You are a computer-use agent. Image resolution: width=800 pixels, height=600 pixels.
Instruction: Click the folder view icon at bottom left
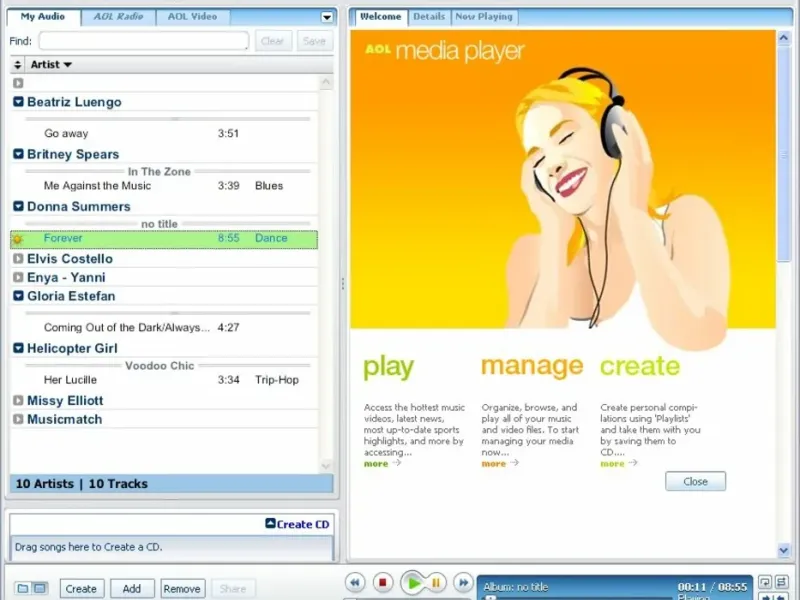pos(22,588)
